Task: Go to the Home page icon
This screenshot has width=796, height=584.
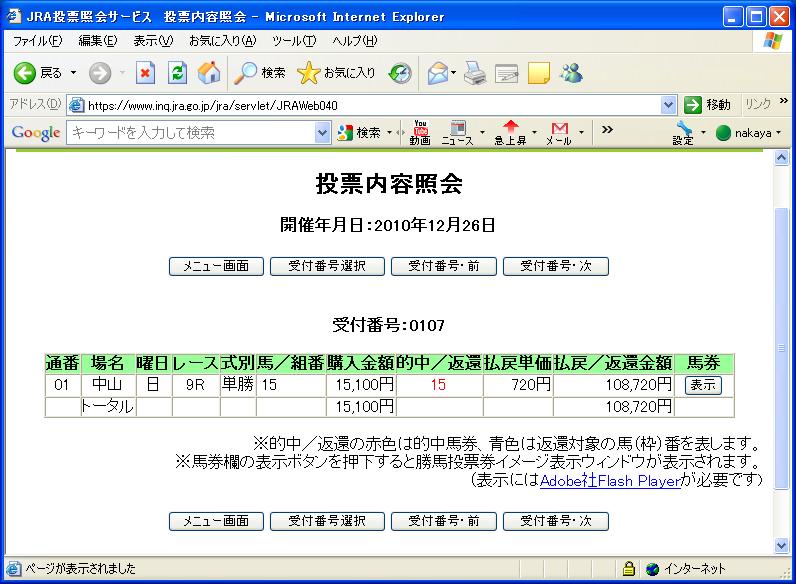Action: click(209, 73)
